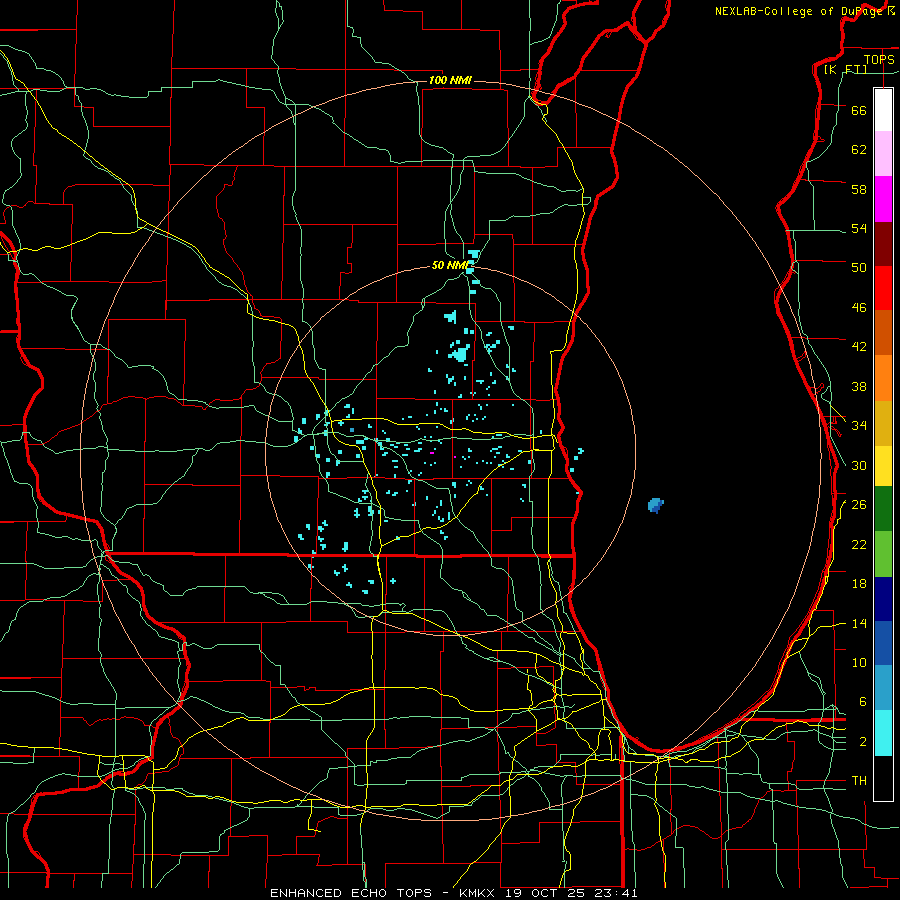Image resolution: width=900 pixels, height=900 pixels.
Task: Select the 38 scale value
Action: 859,386
